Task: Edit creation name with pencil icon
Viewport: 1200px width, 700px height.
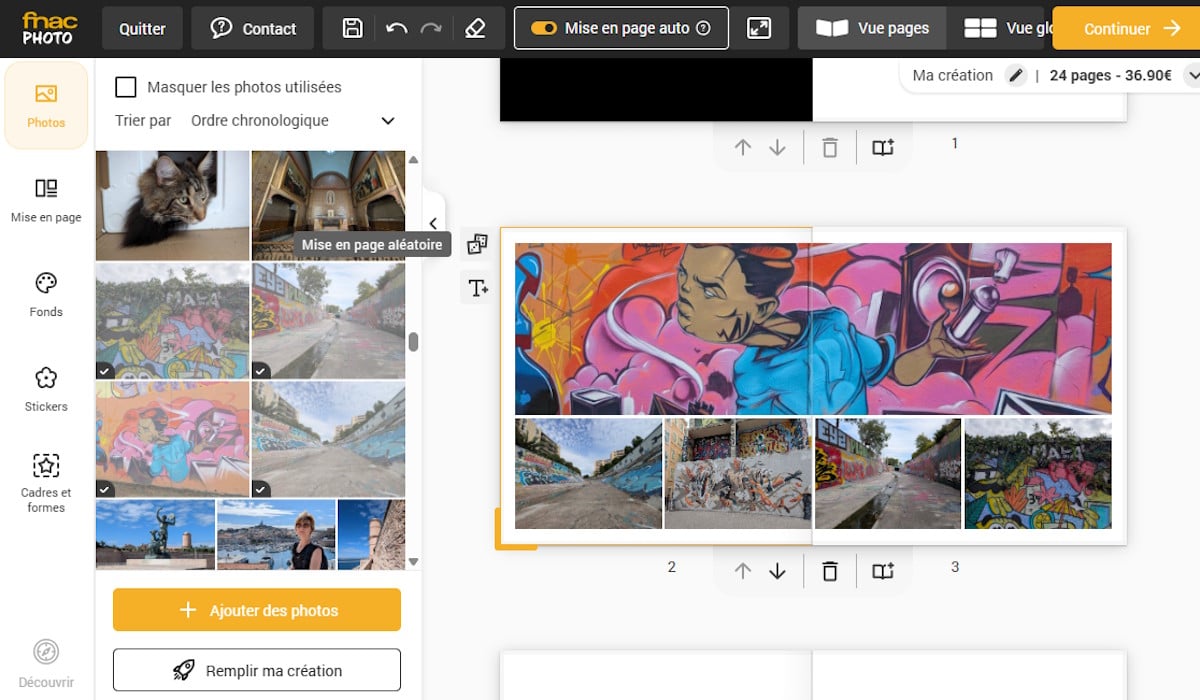Action: coord(1016,75)
